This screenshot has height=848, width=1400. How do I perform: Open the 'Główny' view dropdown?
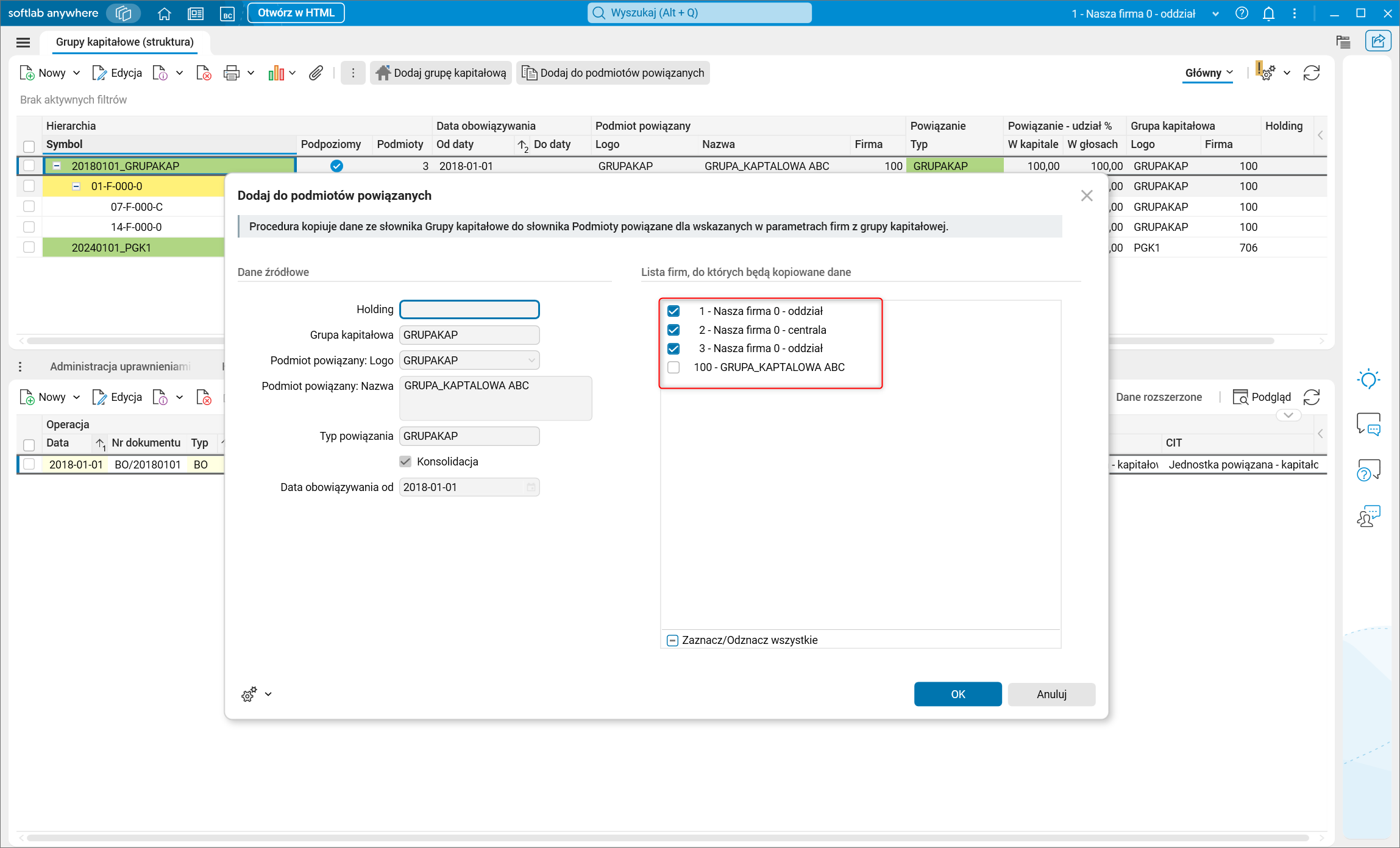coord(1209,73)
